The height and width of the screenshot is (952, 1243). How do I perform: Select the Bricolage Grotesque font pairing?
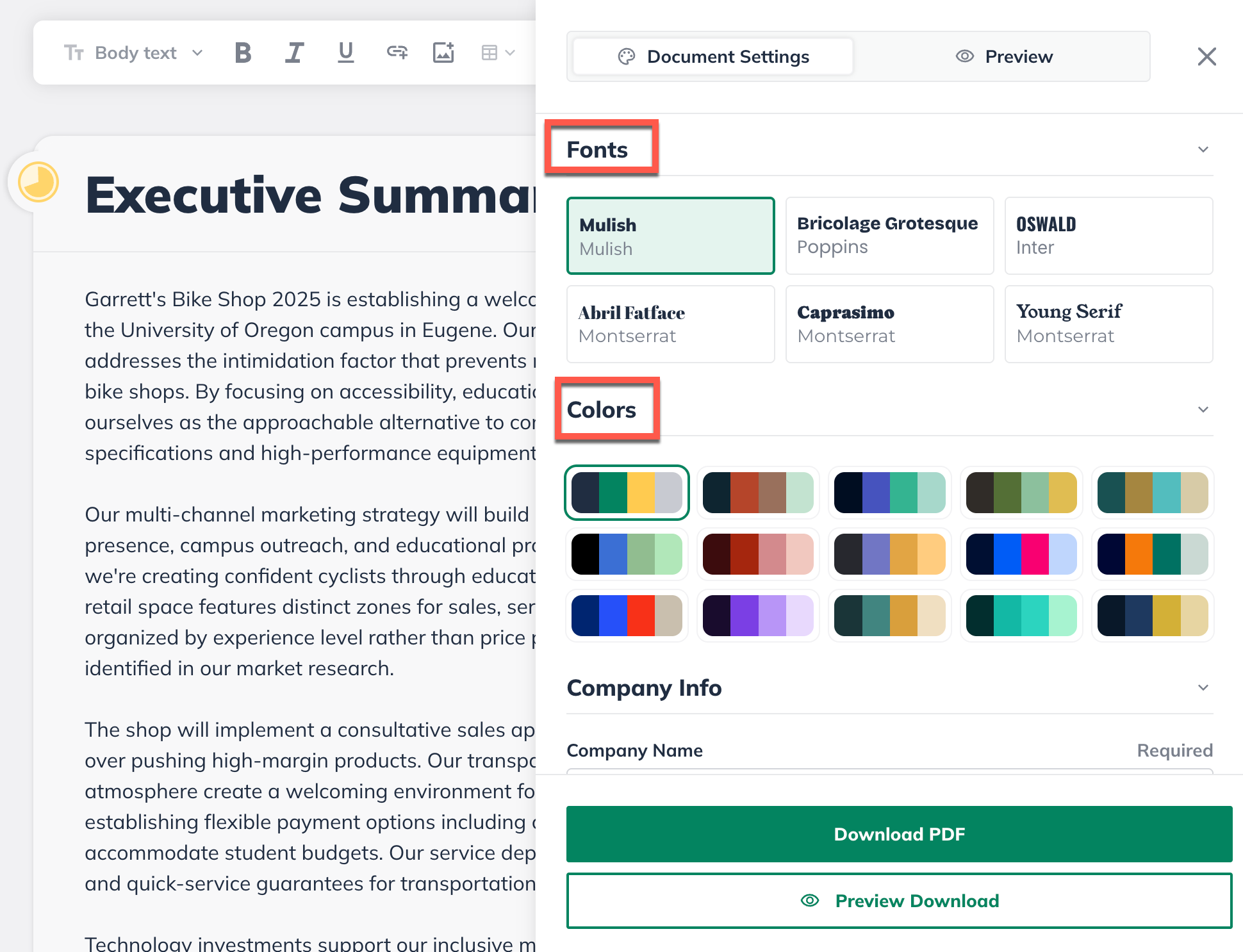[889, 235]
